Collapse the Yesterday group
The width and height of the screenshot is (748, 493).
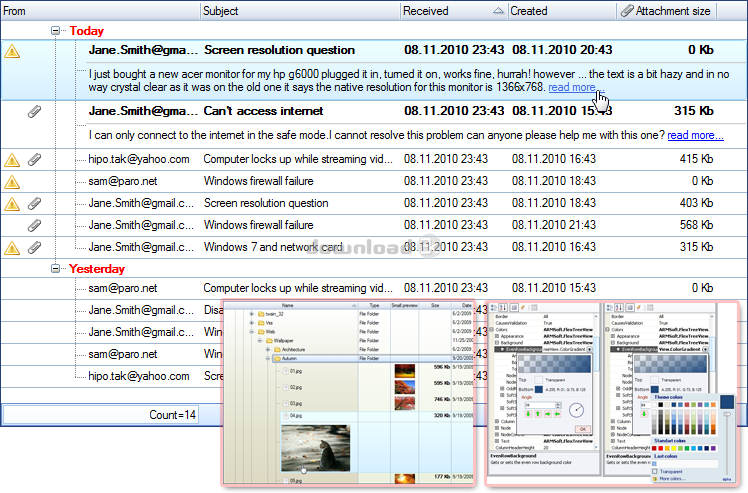(x=55, y=269)
